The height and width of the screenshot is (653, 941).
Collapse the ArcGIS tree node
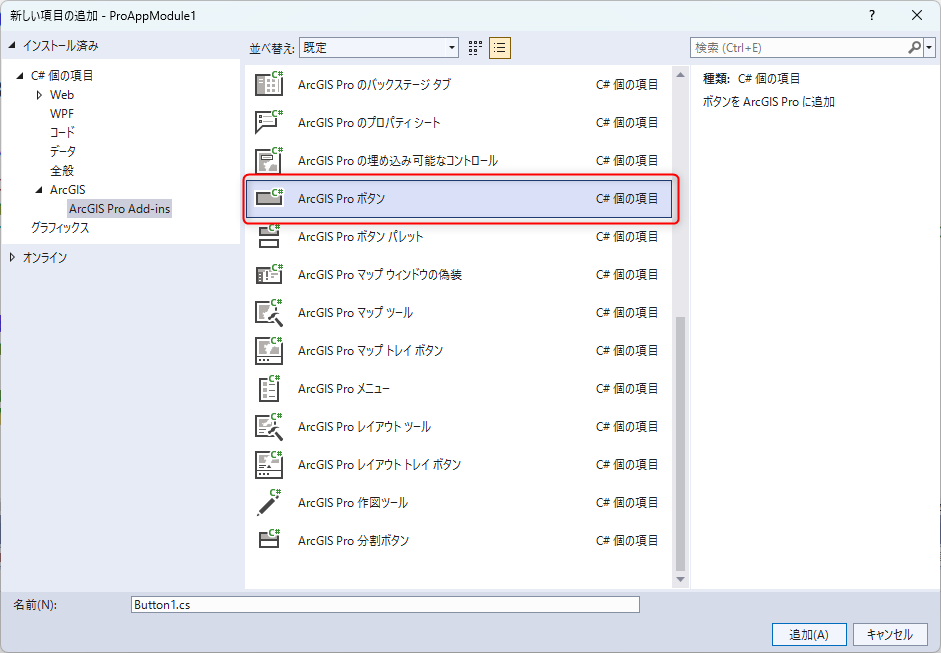tap(40, 190)
